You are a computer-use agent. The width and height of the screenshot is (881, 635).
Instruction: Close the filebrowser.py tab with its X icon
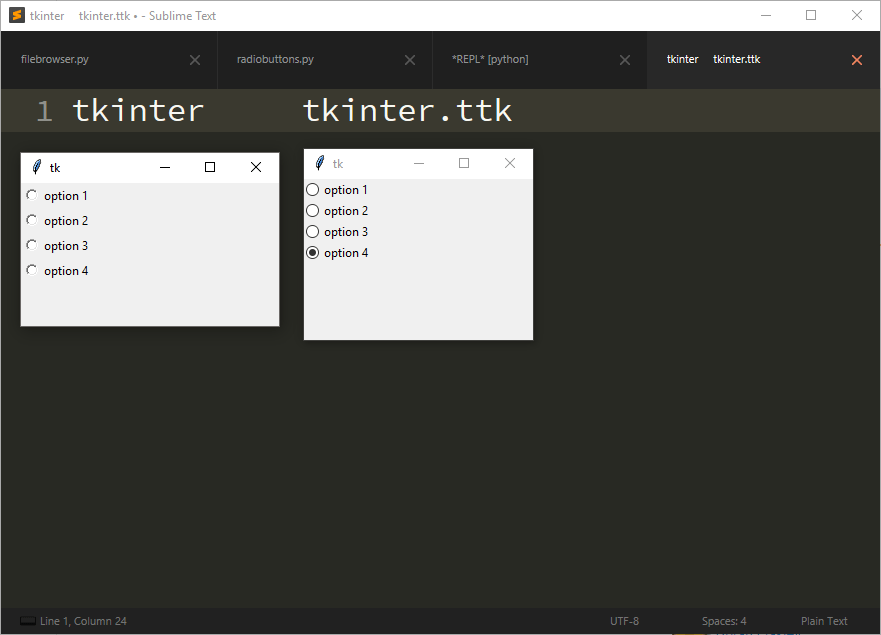[194, 59]
